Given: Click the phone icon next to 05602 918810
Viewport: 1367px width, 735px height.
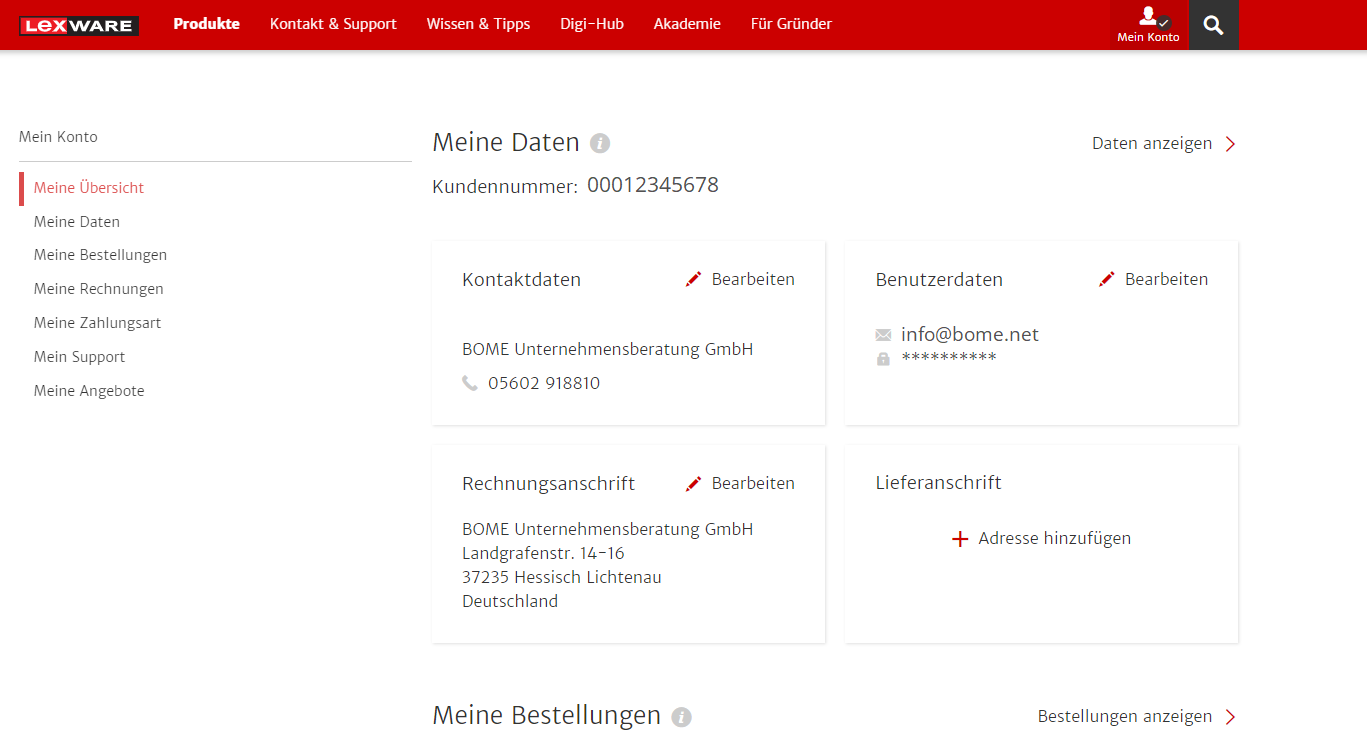Looking at the screenshot, I should click(470, 382).
